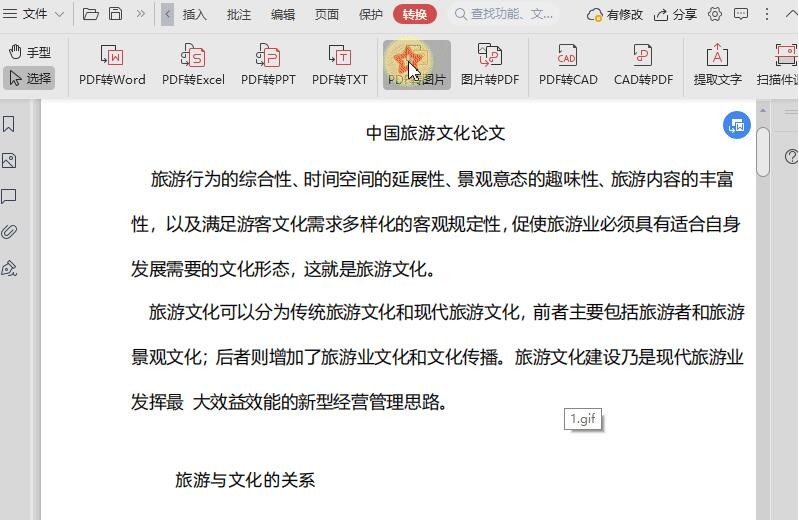Open the attachments paperclip panel
799x520 pixels.
9,232
